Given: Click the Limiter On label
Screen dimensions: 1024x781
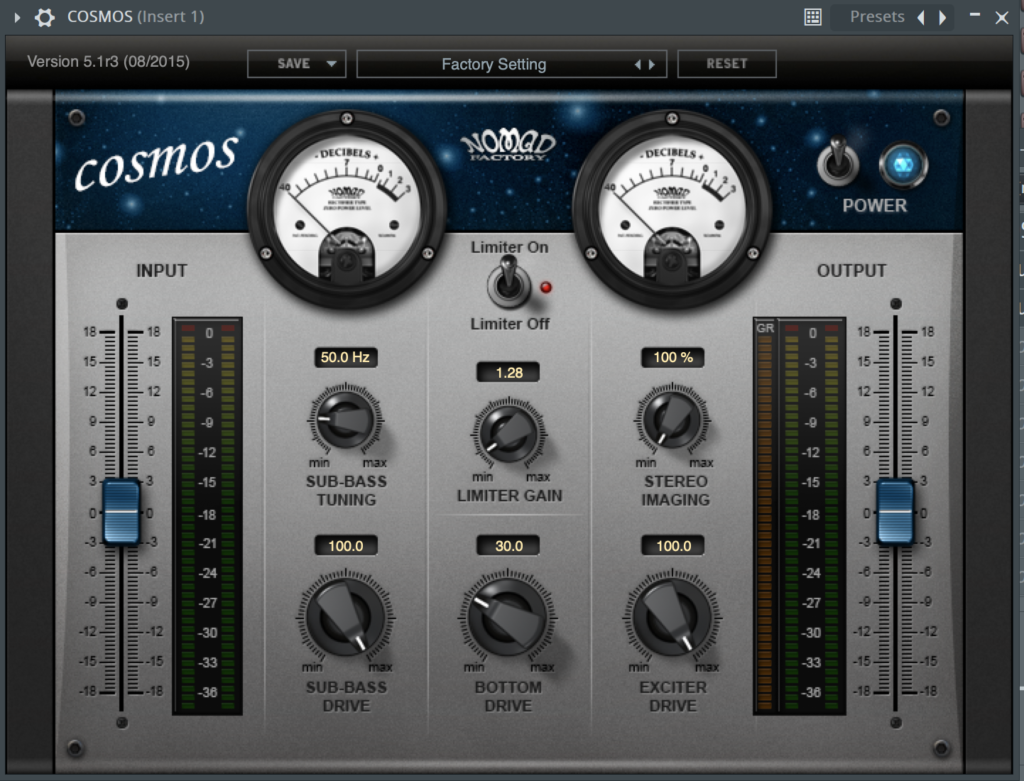Looking at the screenshot, I should 509,247.
